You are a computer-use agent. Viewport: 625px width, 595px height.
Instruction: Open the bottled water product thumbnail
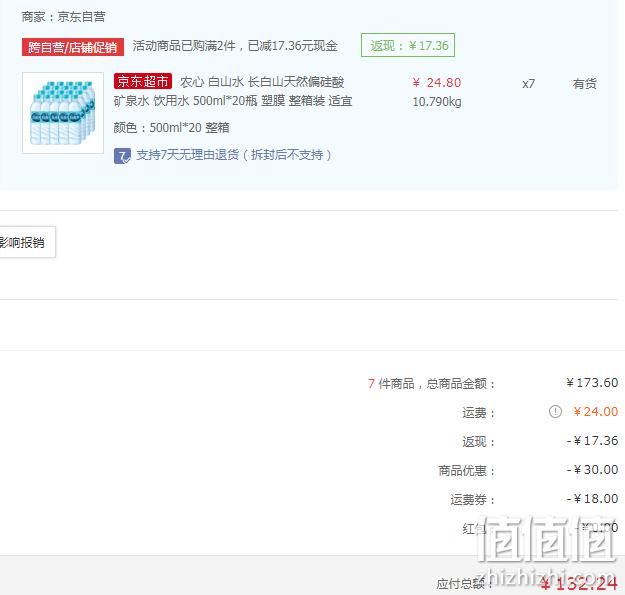point(63,113)
